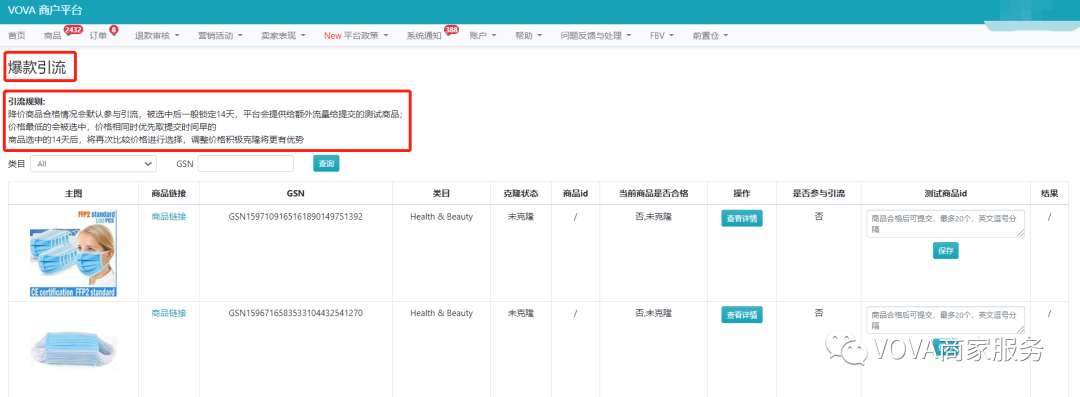
Task: Click Health & Beauty in second row
Action: (x=442, y=313)
